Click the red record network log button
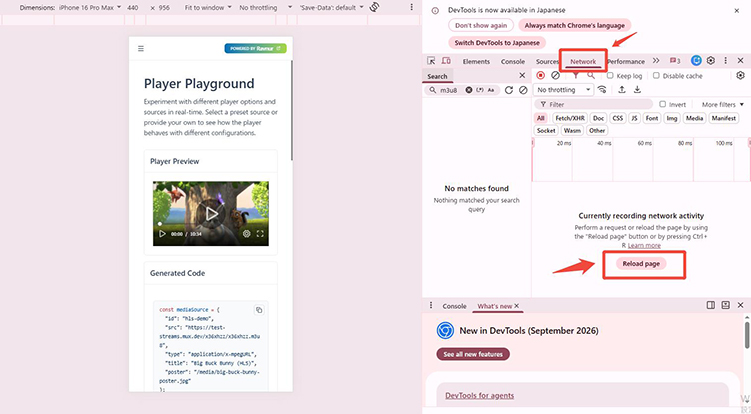This screenshot has width=751, height=414. (x=541, y=75)
